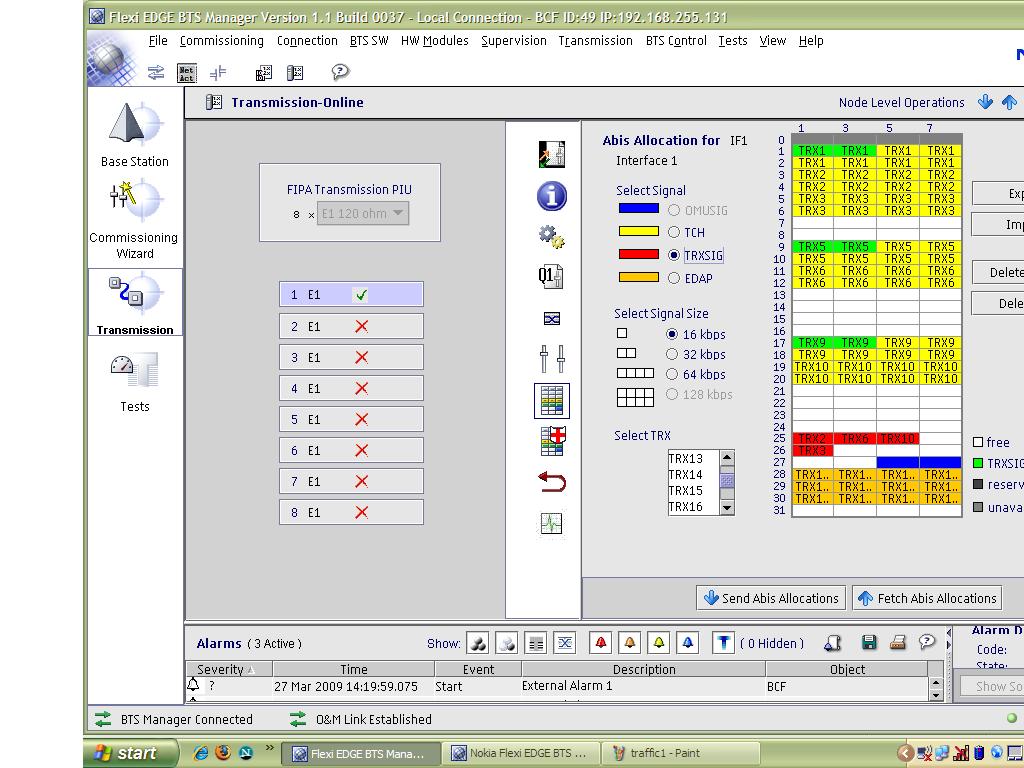Click the save alarms floppy icon
Viewport: 1024px width, 768px height.
click(869, 643)
